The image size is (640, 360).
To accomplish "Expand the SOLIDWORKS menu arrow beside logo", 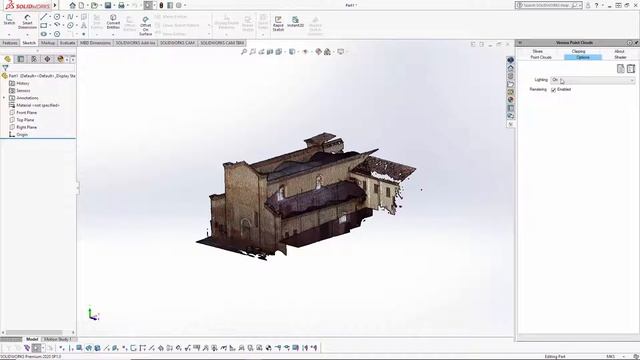I will [55, 5].
